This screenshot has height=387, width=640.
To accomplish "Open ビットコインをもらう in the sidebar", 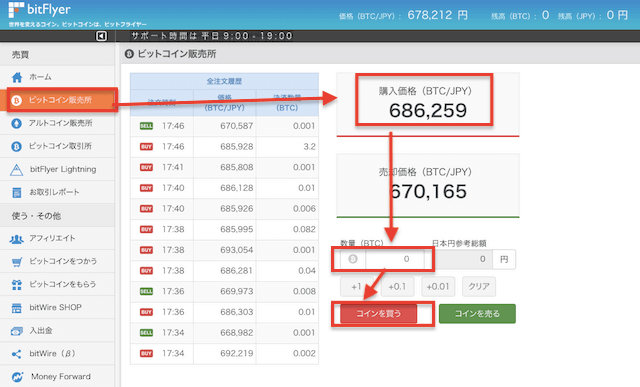I will pyautogui.click(x=57, y=285).
